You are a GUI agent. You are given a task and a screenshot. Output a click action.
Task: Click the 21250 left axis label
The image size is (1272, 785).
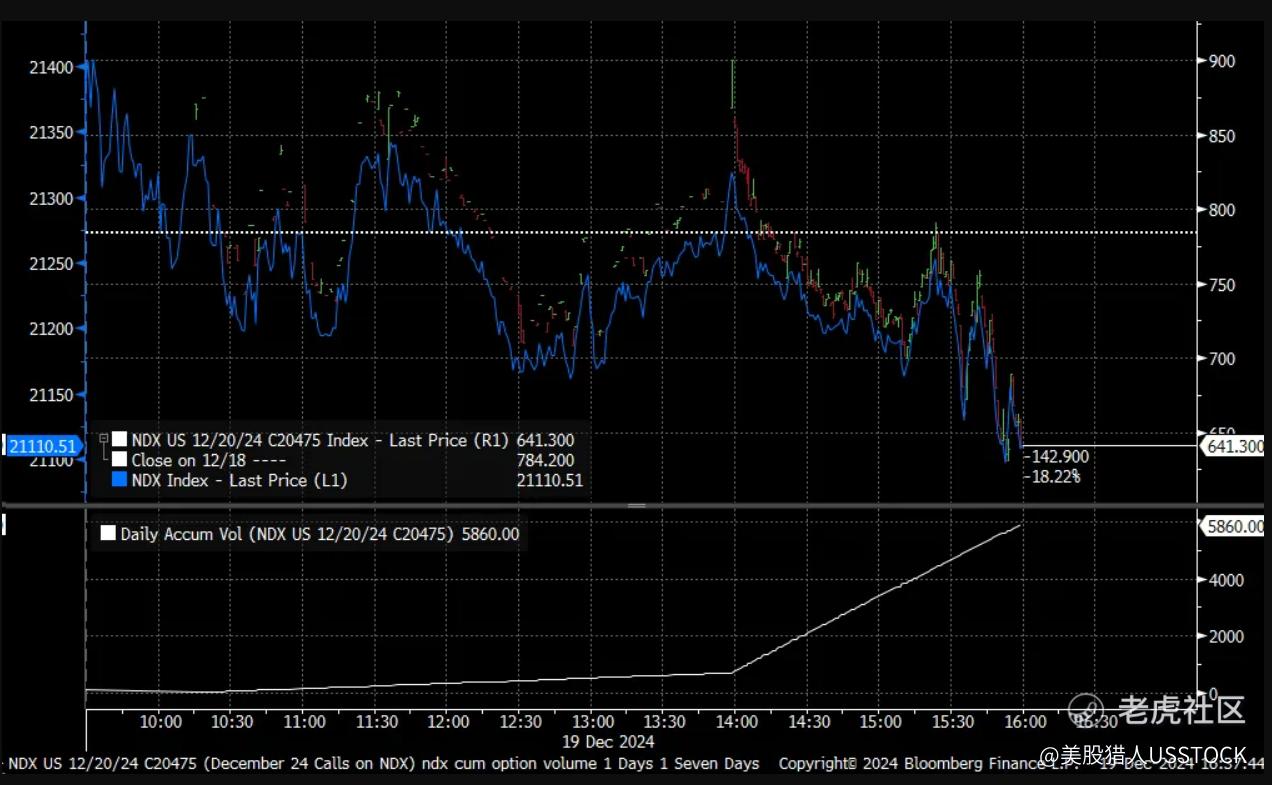coord(51,263)
